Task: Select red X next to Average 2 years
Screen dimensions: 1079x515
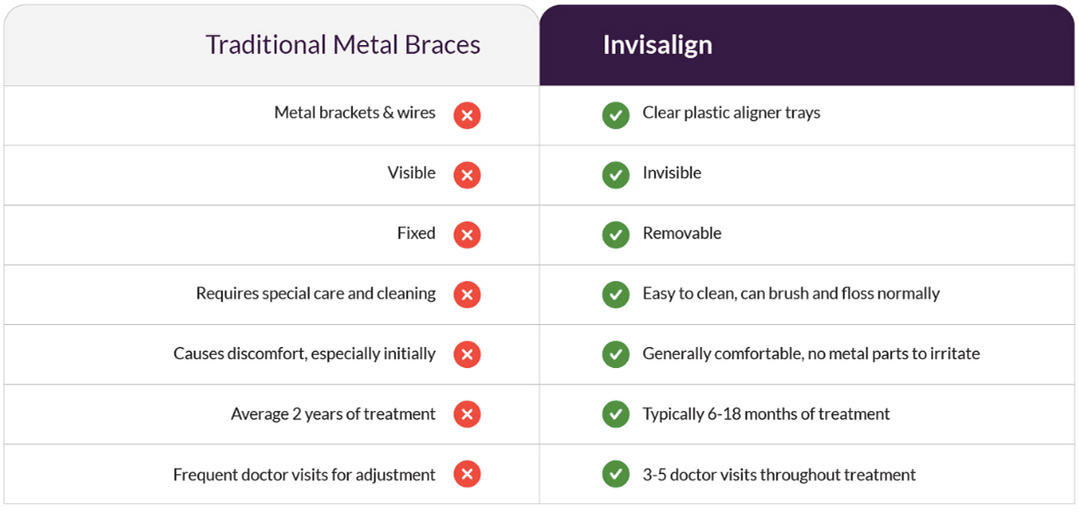Action: click(x=467, y=414)
